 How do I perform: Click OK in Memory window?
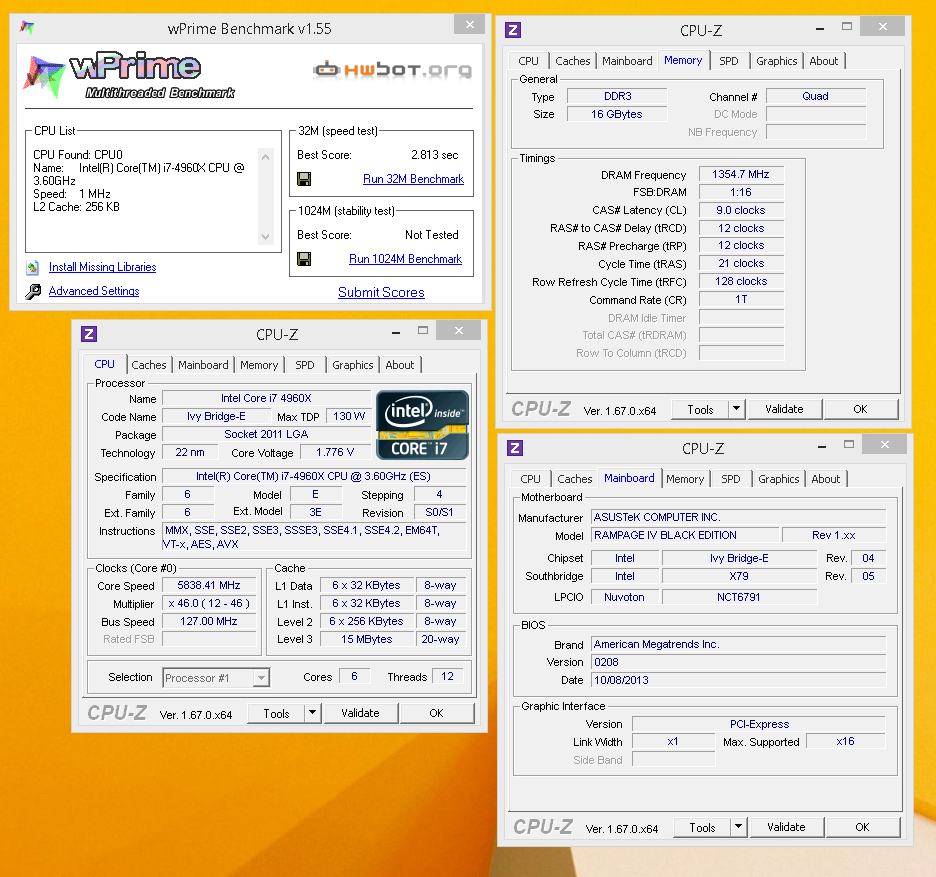pyautogui.click(x=860, y=409)
